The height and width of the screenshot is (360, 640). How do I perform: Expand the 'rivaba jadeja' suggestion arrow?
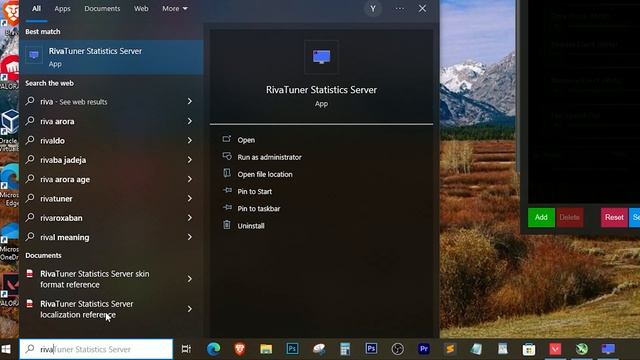190,160
